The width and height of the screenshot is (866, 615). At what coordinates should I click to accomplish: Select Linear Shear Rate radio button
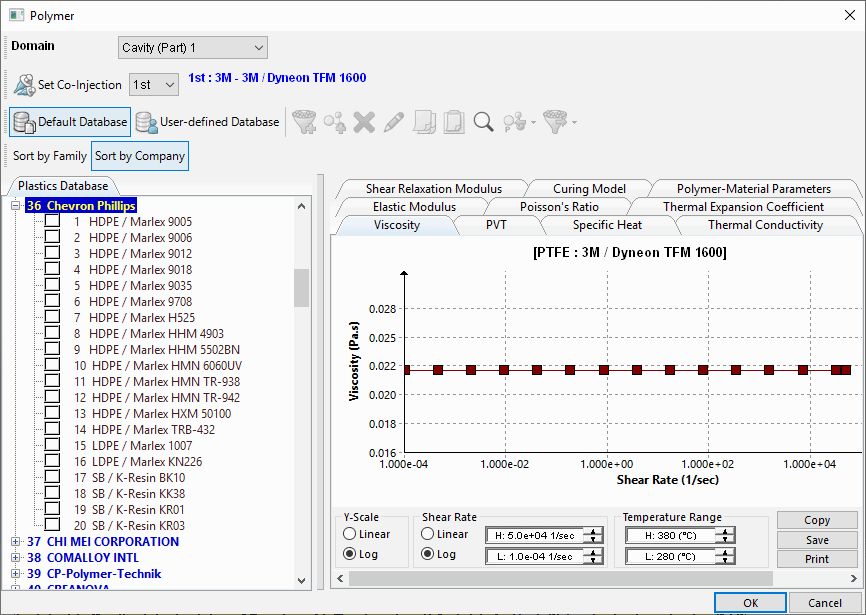[x=427, y=534]
